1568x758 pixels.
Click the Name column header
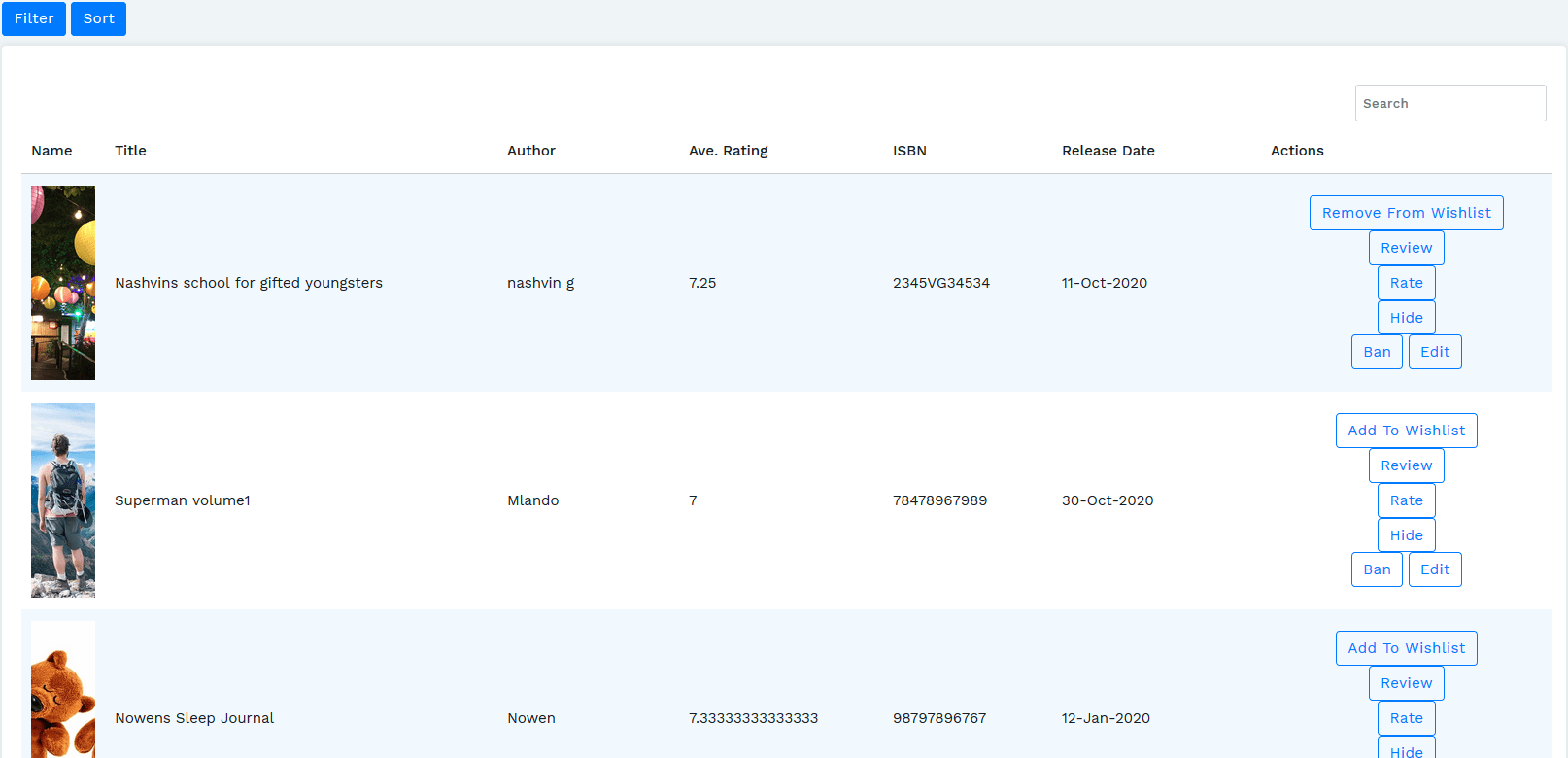click(51, 151)
